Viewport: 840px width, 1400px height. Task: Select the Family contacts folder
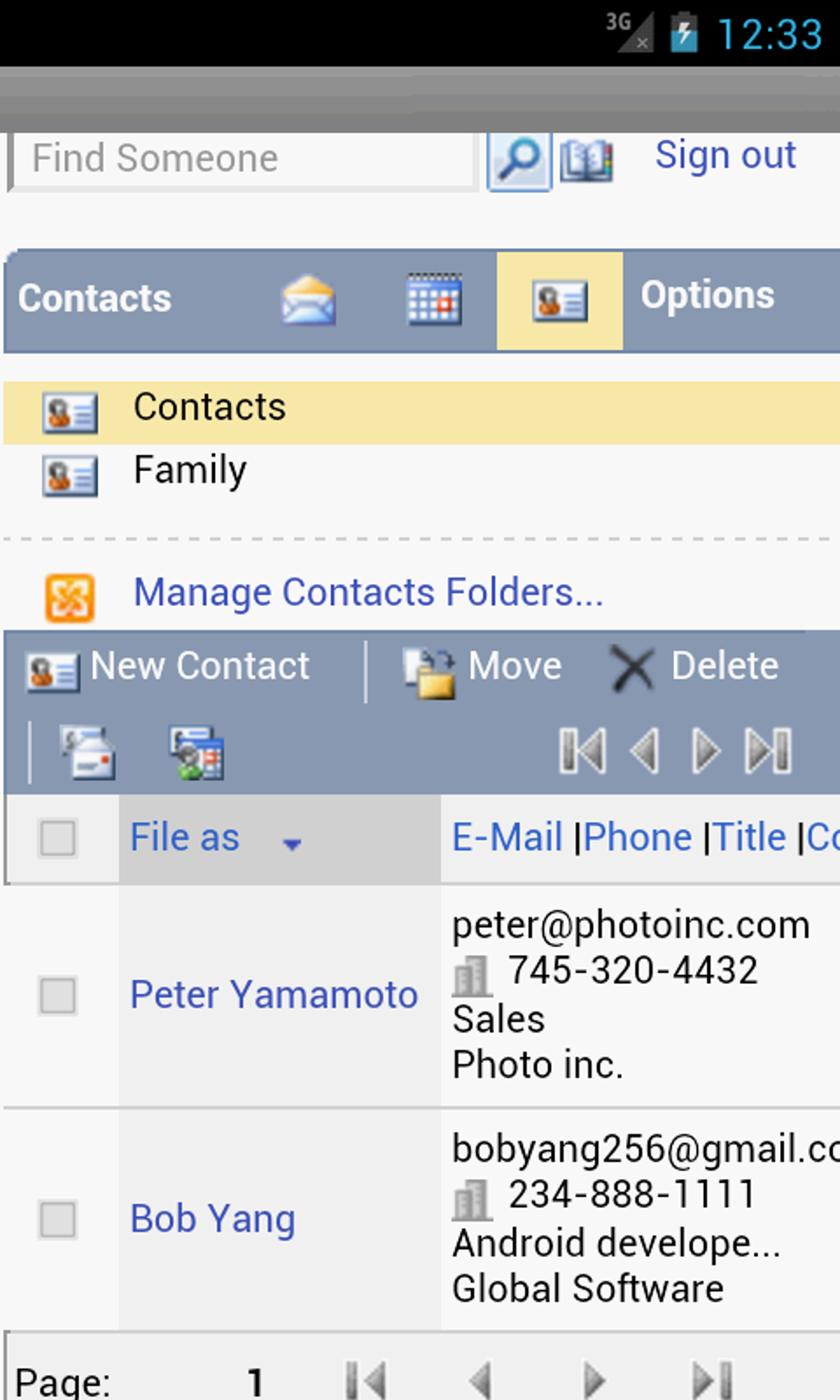(189, 471)
